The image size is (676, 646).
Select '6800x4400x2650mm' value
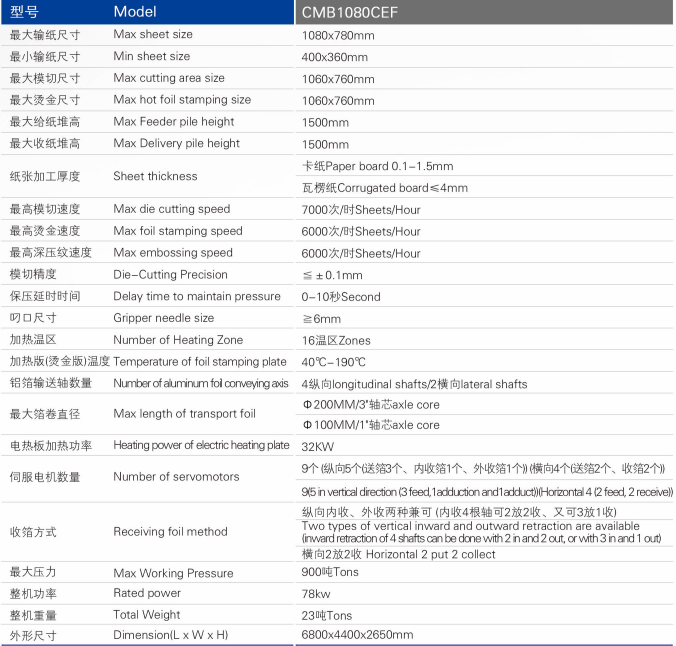pyautogui.click(x=357, y=635)
